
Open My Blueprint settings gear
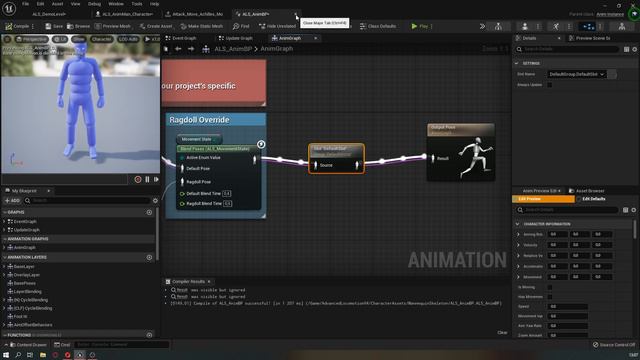155,200
